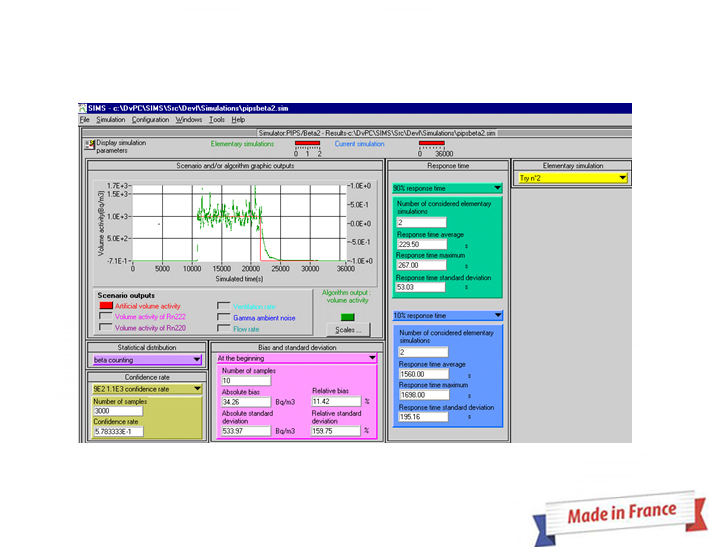Open the beta counting distribution dropdown
This screenshot has width=709, height=547.
click(196, 359)
